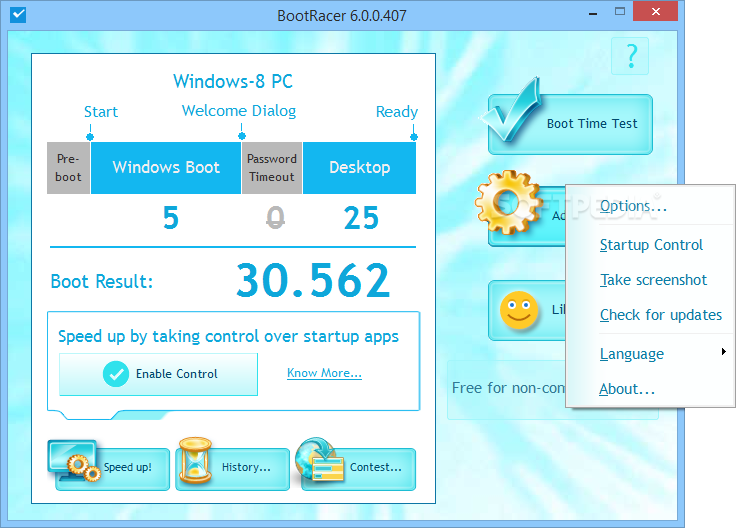Click the globe Contest icon
Viewport: 736px width, 528px height.
tap(319, 460)
